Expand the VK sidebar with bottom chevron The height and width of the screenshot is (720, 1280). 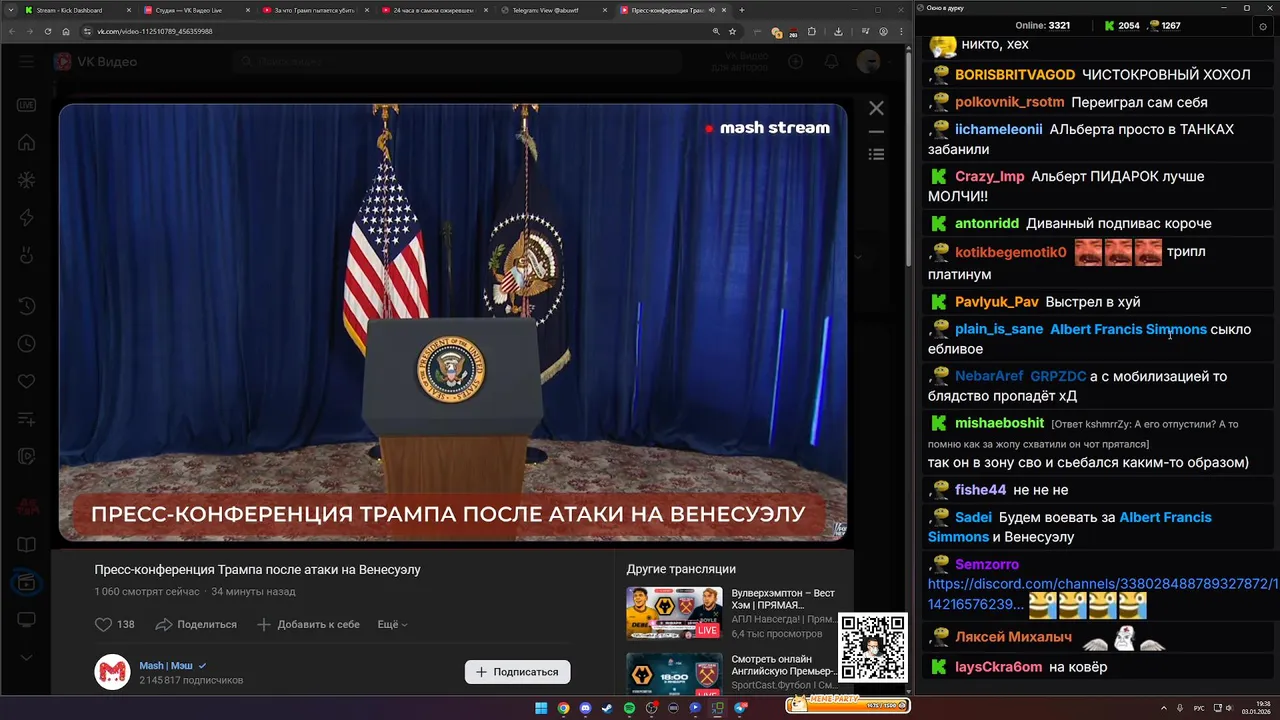click(26, 658)
